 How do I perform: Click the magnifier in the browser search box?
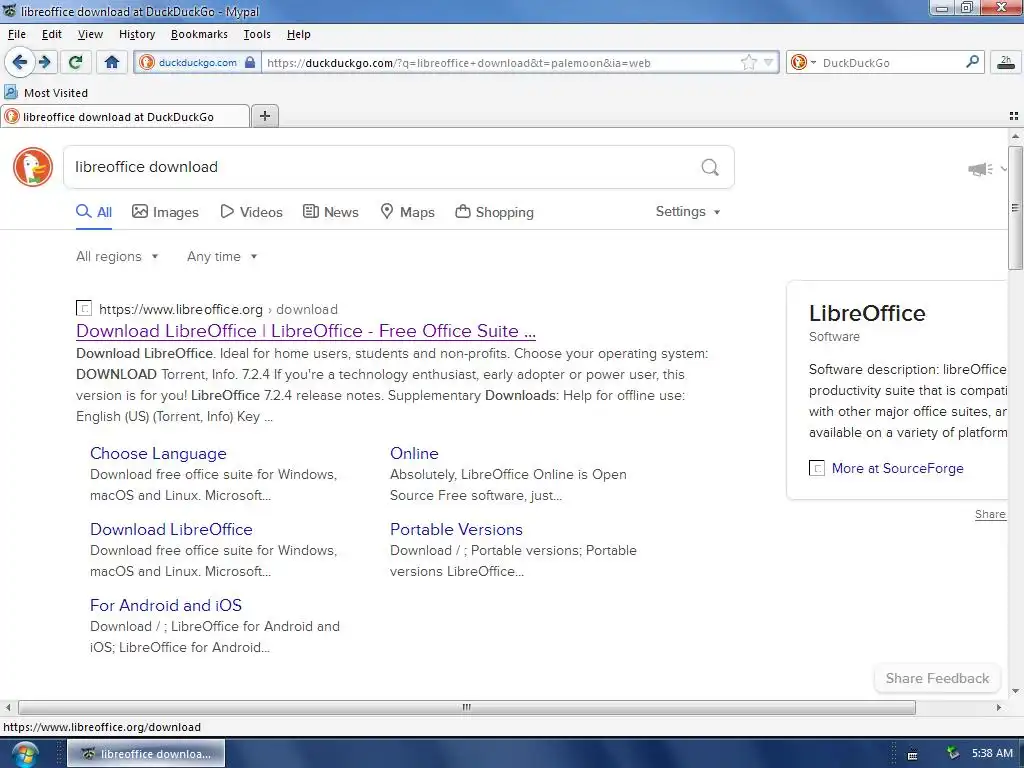tap(972, 63)
